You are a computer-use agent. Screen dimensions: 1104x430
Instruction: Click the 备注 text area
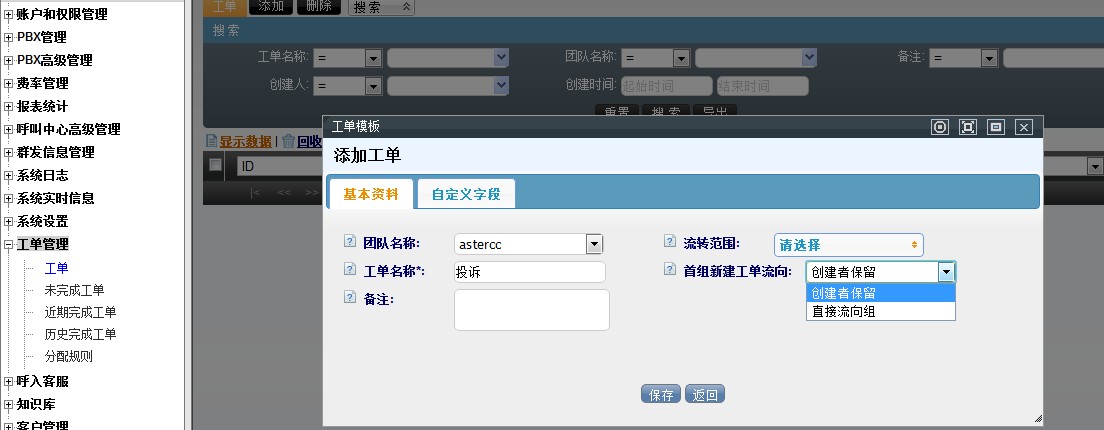[x=532, y=310]
